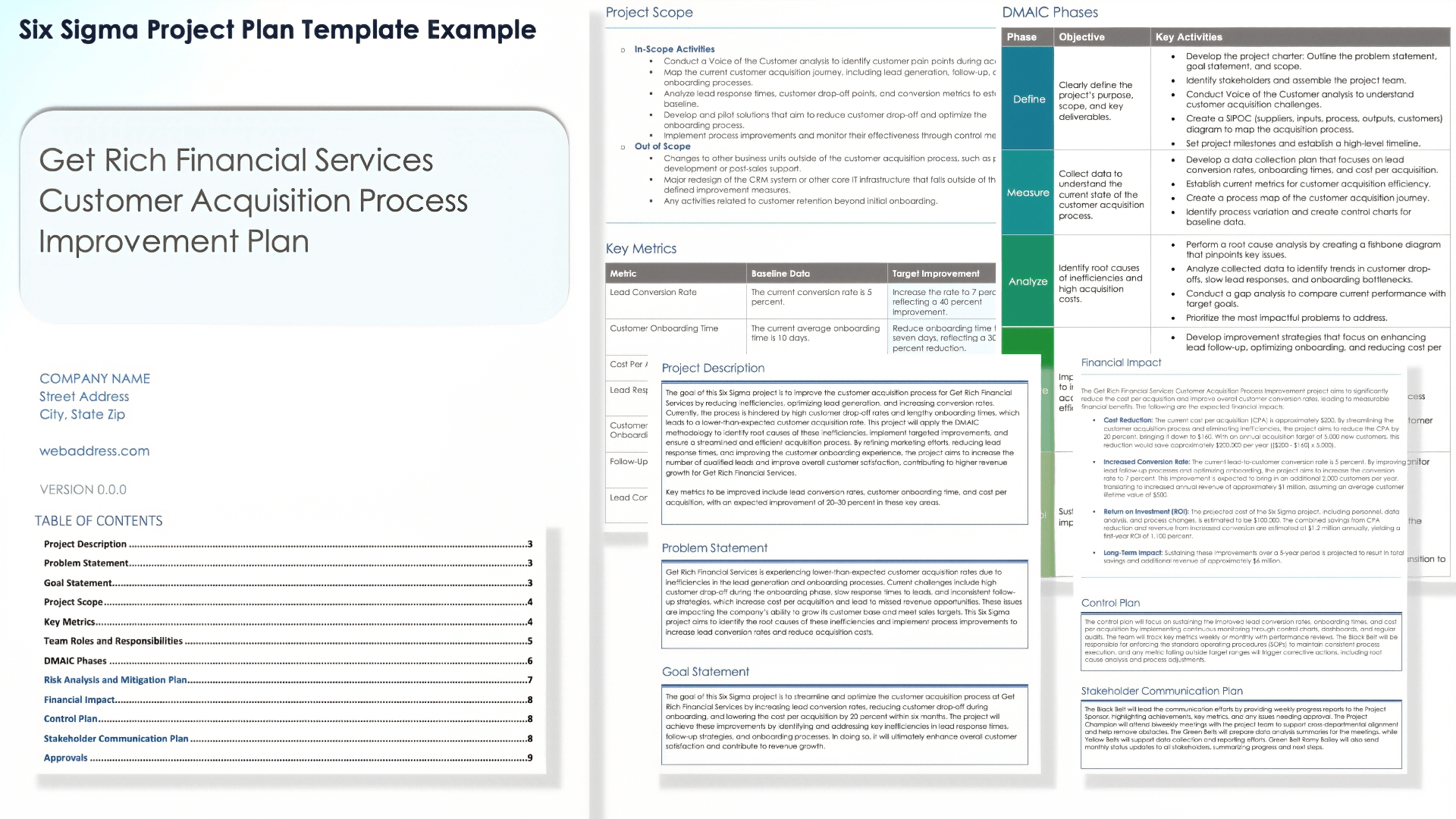Open Project Description entry in table of contents
1456x819 pixels.
coord(288,544)
